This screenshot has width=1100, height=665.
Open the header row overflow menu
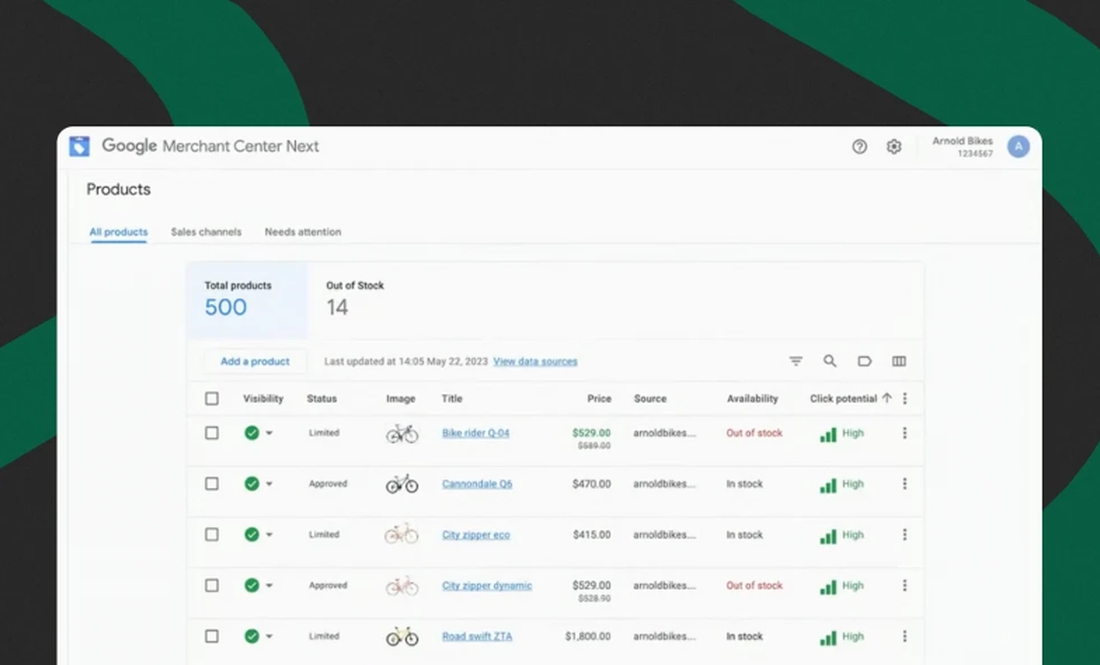tap(905, 398)
